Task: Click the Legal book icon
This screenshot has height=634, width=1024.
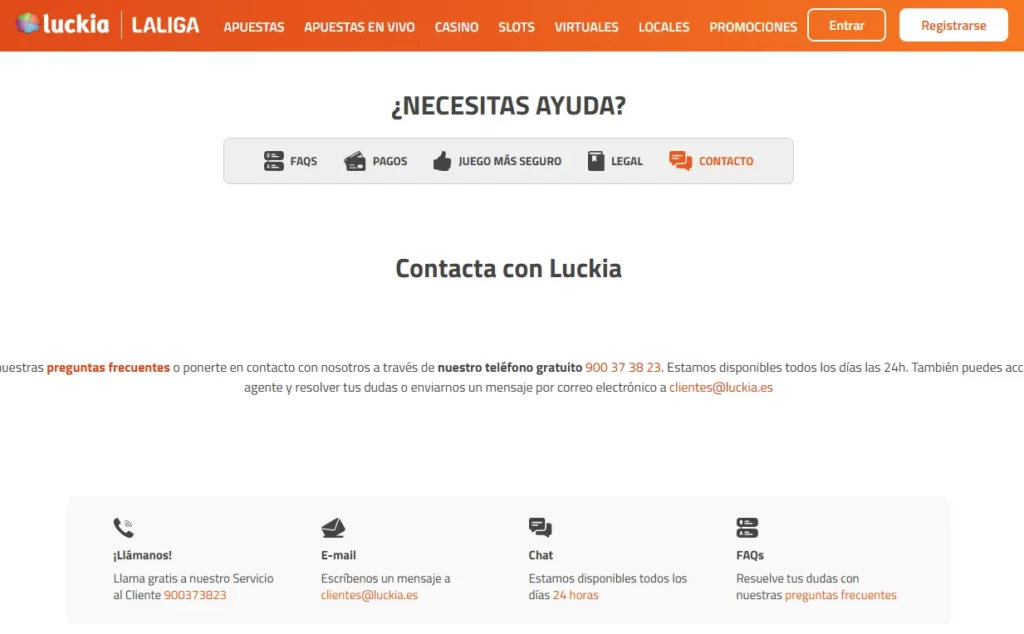Action: coord(596,161)
